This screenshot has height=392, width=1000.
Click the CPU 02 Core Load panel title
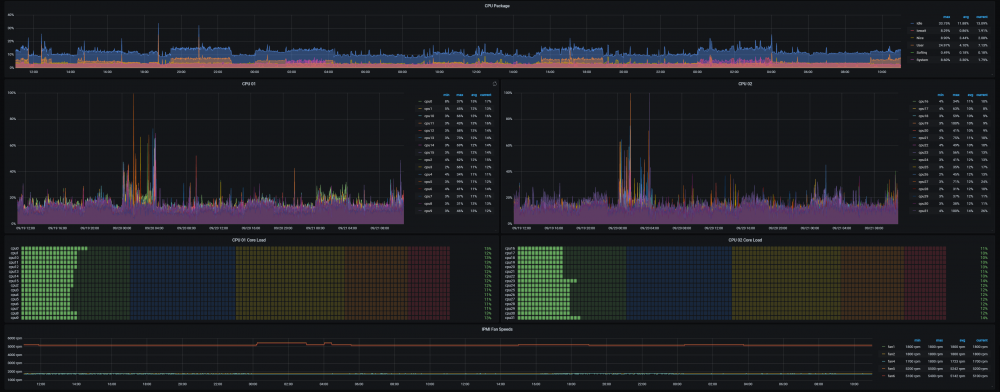click(x=745, y=240)
